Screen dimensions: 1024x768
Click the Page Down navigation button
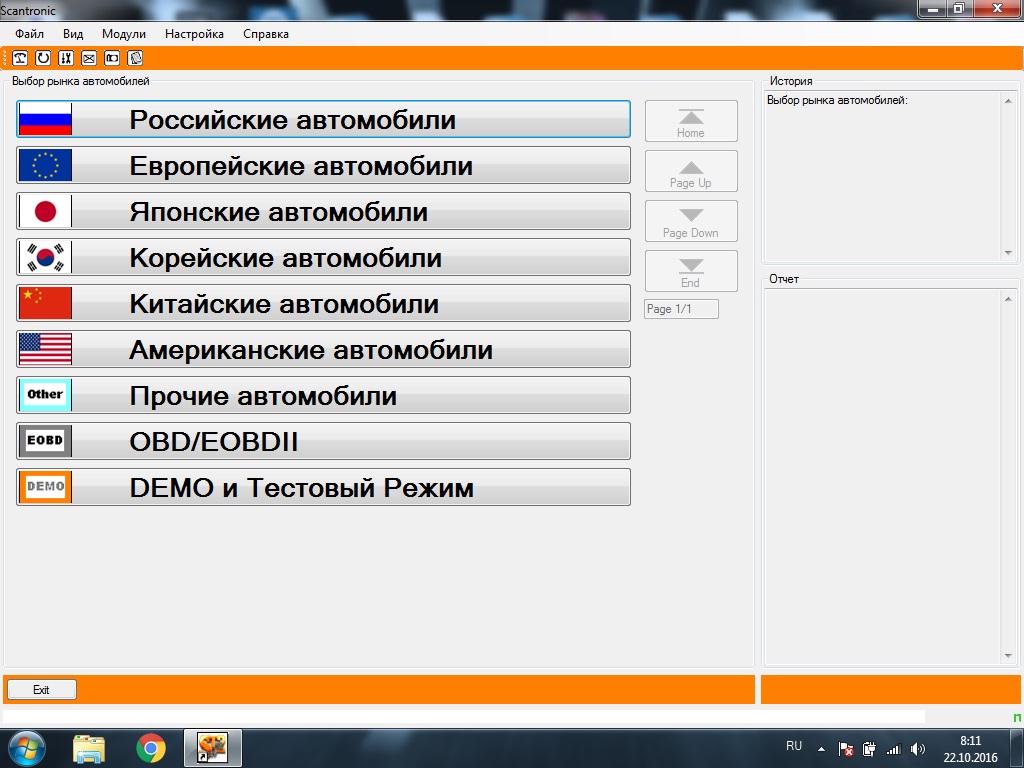pyautogui.click(x=691, y=221)
